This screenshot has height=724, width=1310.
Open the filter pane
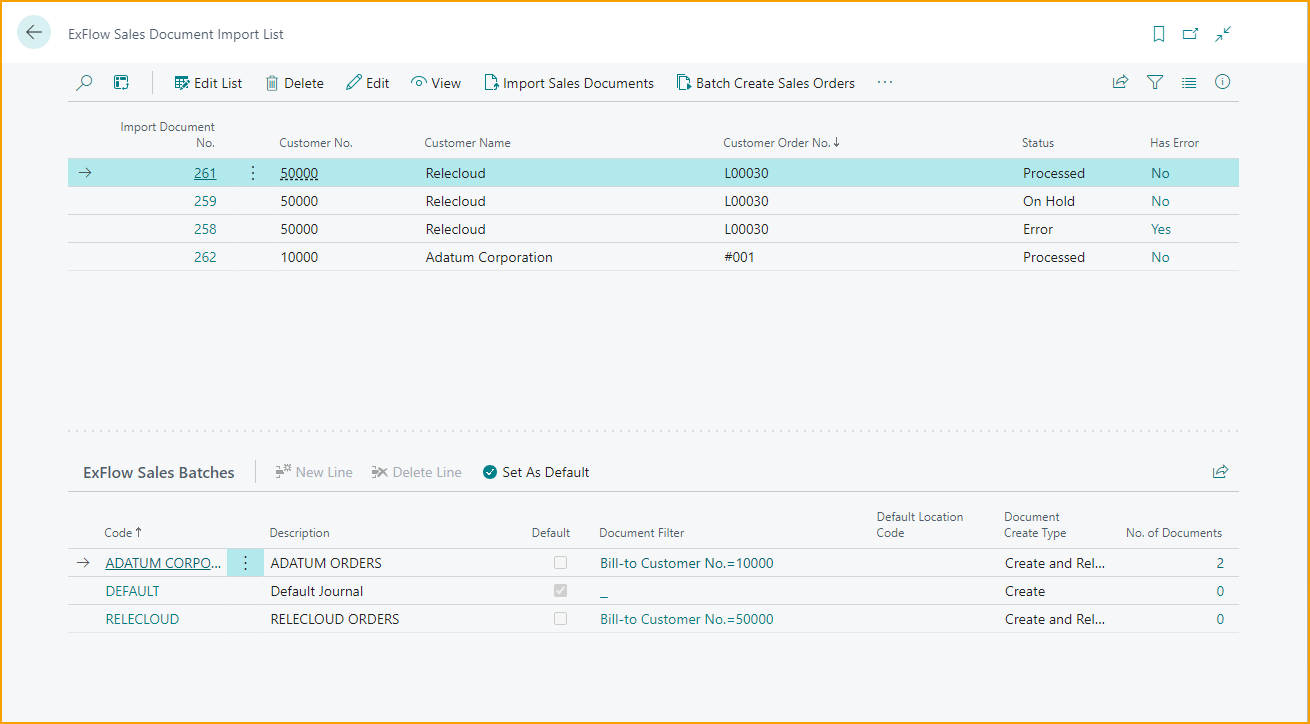1155,82
